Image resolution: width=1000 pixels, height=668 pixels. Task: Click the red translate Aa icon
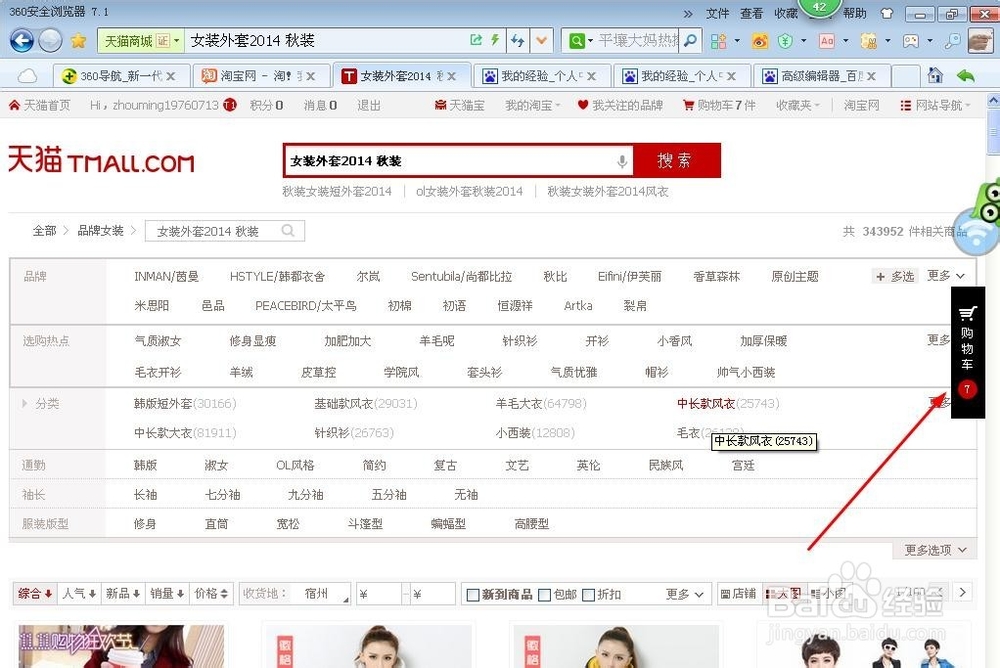(827, 41)
